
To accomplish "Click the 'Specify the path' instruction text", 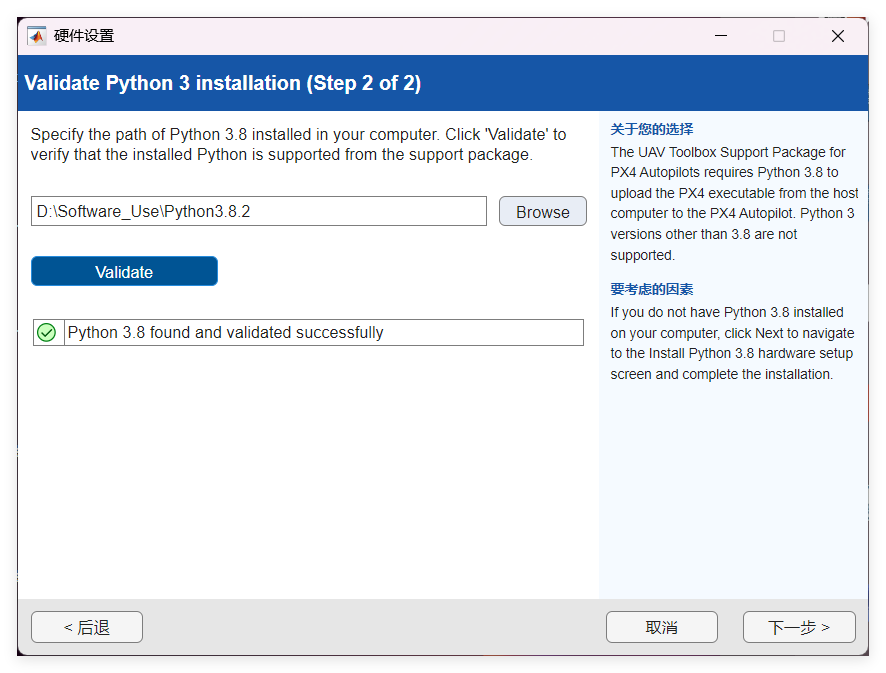I will click(x=298, y=144).
